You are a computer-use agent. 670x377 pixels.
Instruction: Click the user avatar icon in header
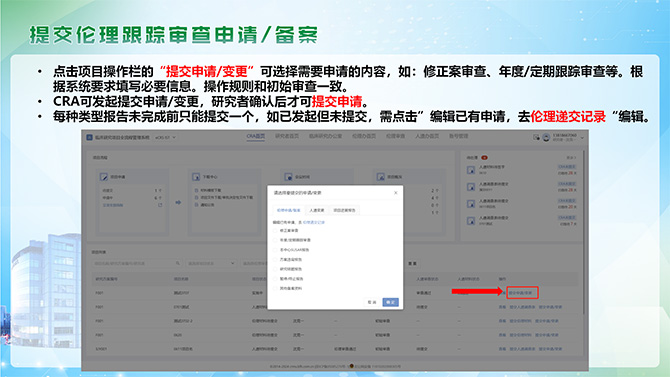546,137
